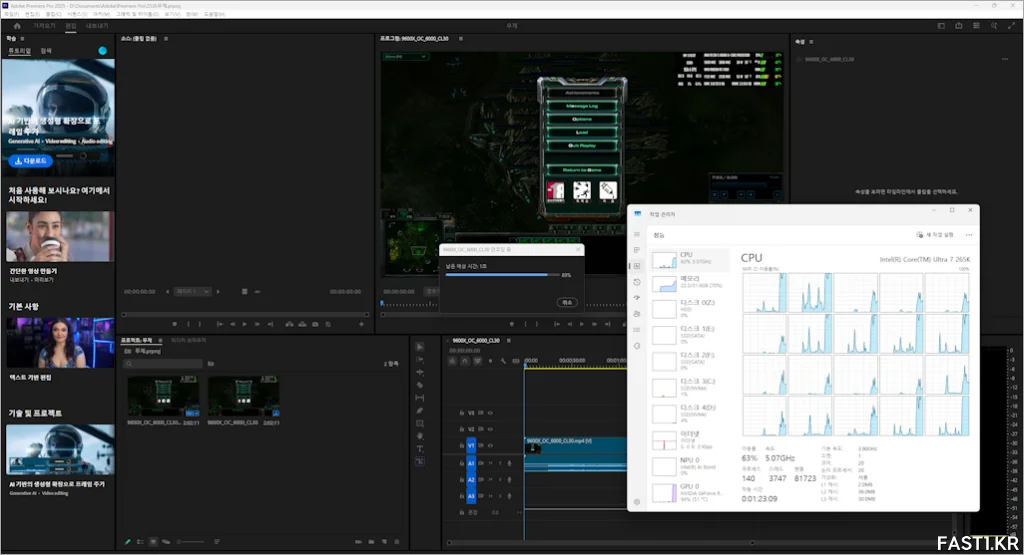This screenshot has height=555, width=1024.
Task: Click the Home icon in Premiere header
Action: click(x=17, y=26)
